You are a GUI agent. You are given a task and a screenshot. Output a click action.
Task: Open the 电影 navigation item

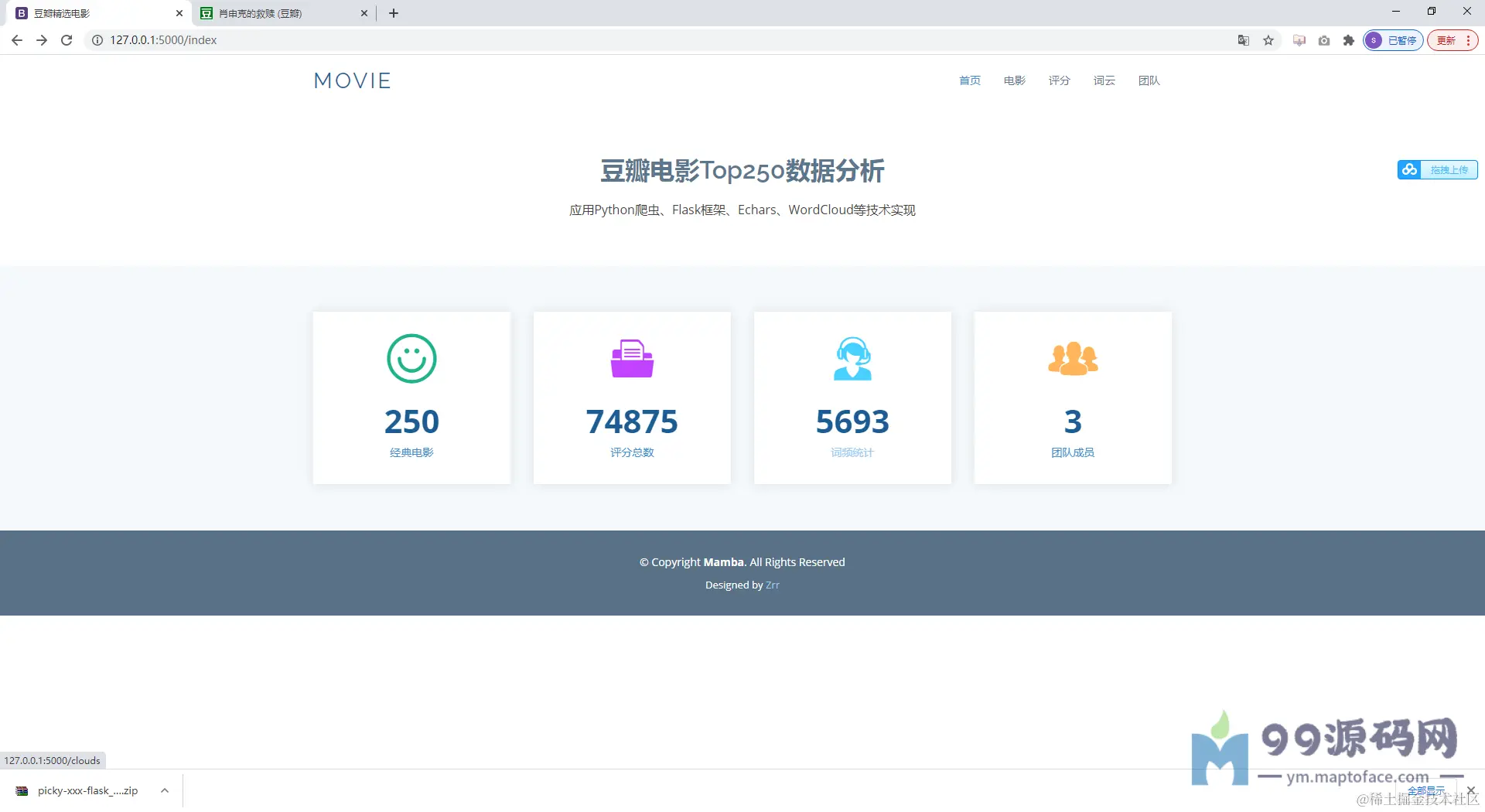1015,80
